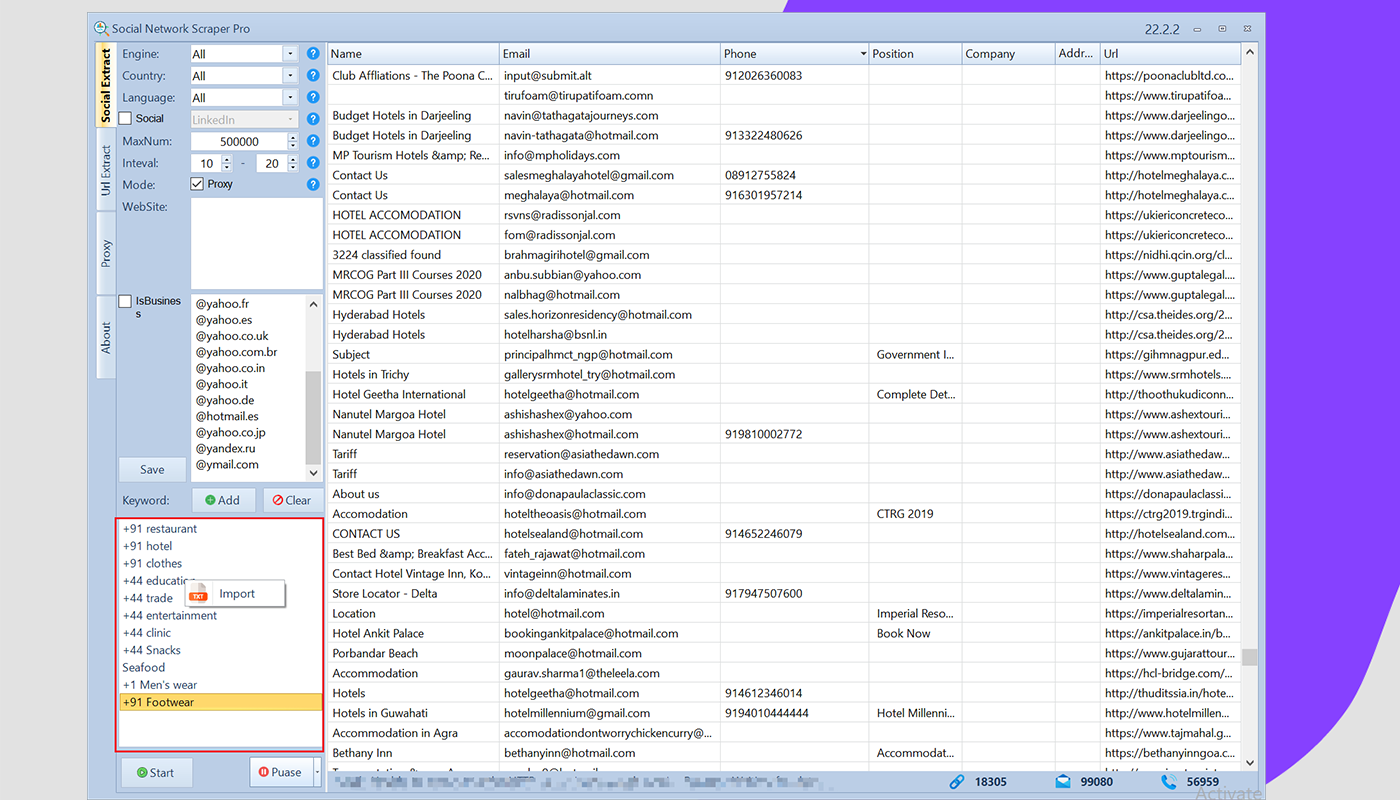1400x800 pixels.
Task: Click the Save button
Action: point(152,470)
